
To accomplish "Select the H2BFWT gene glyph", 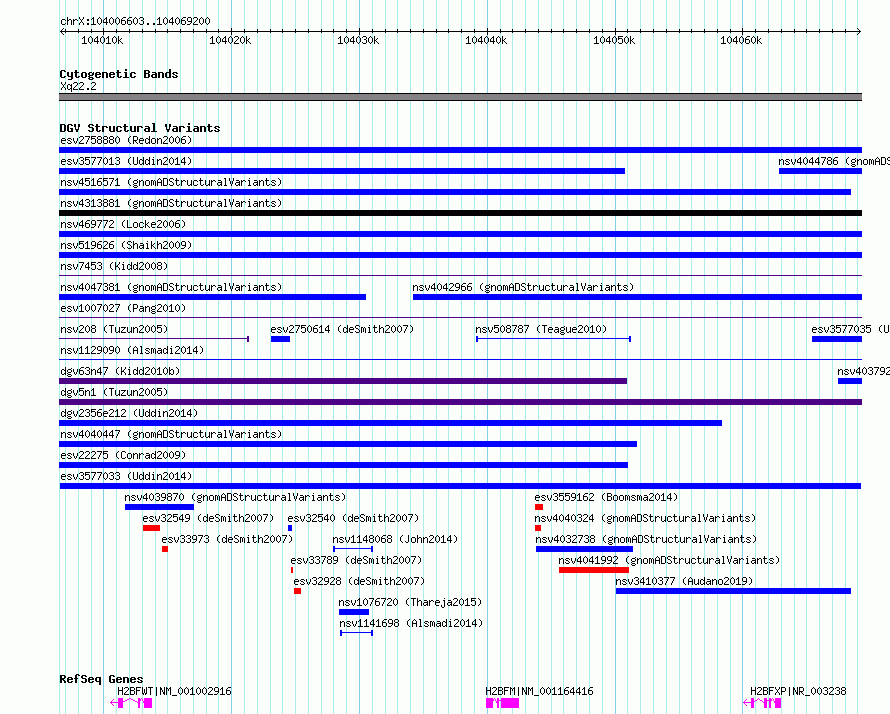I will (131, 703).
